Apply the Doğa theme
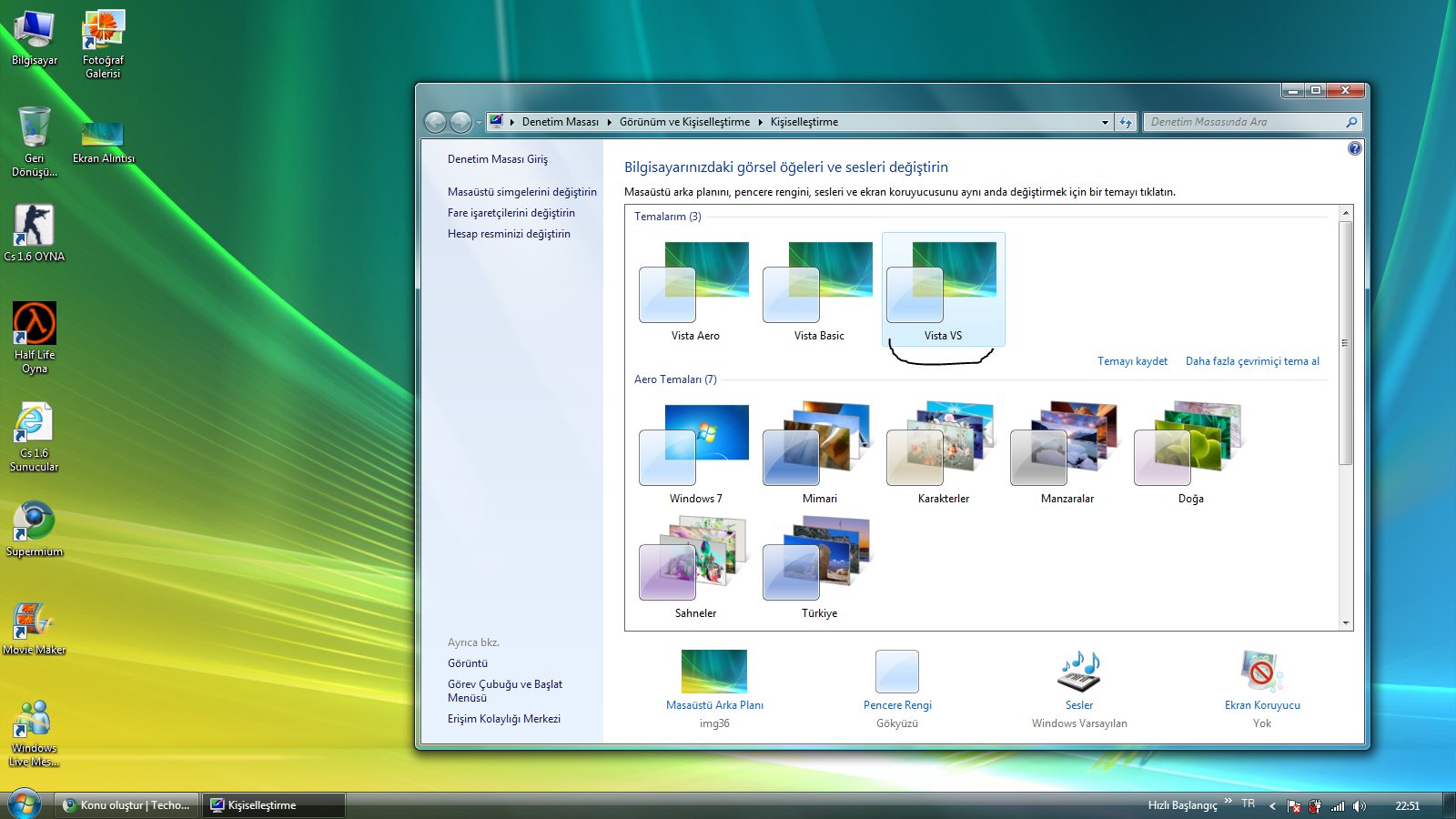Screen dimensions: 1456x819 (1190, 453)
